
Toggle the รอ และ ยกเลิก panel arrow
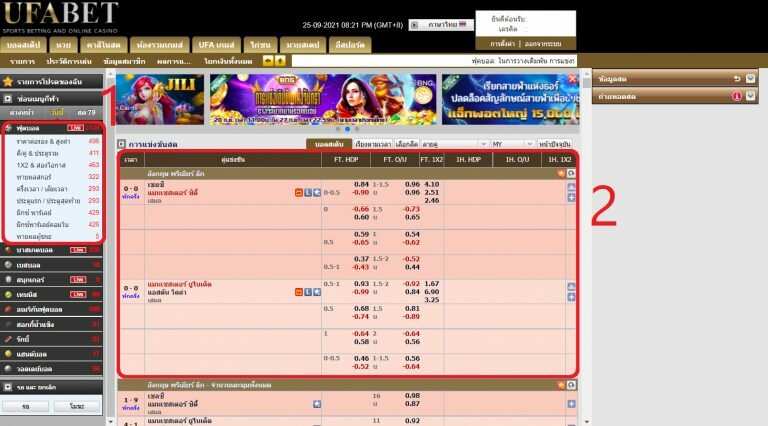(8, 387)
